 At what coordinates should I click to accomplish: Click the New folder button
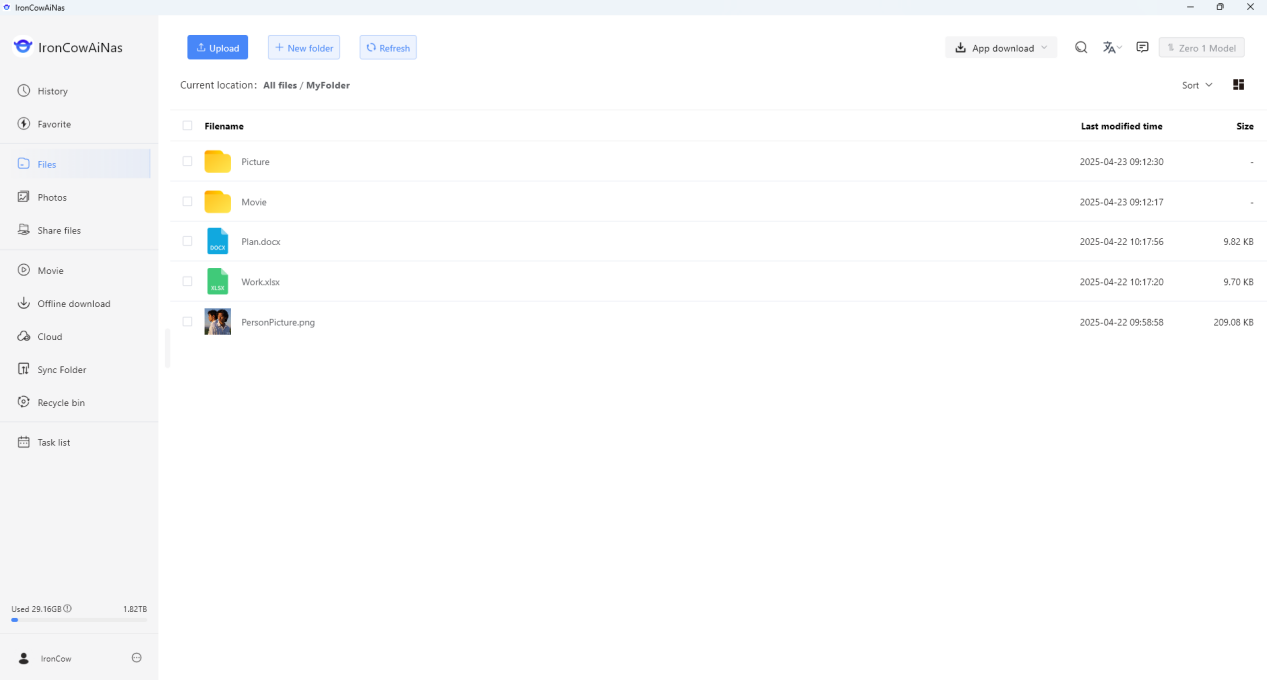[304, 48]
